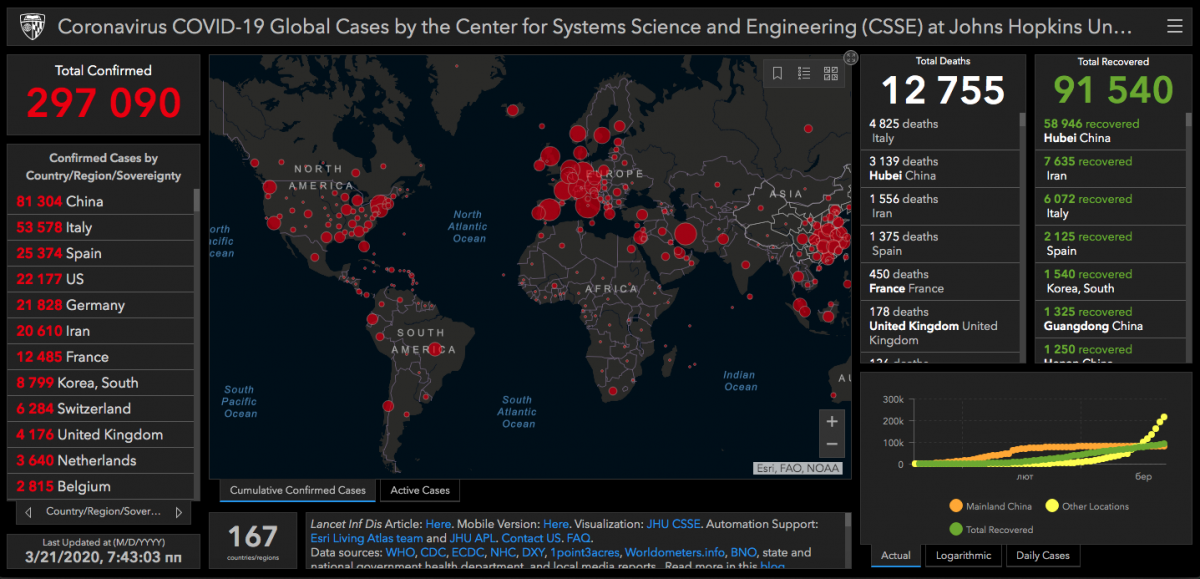
Task: Expand the map panel to fullscreen
Action: point(850,58)
